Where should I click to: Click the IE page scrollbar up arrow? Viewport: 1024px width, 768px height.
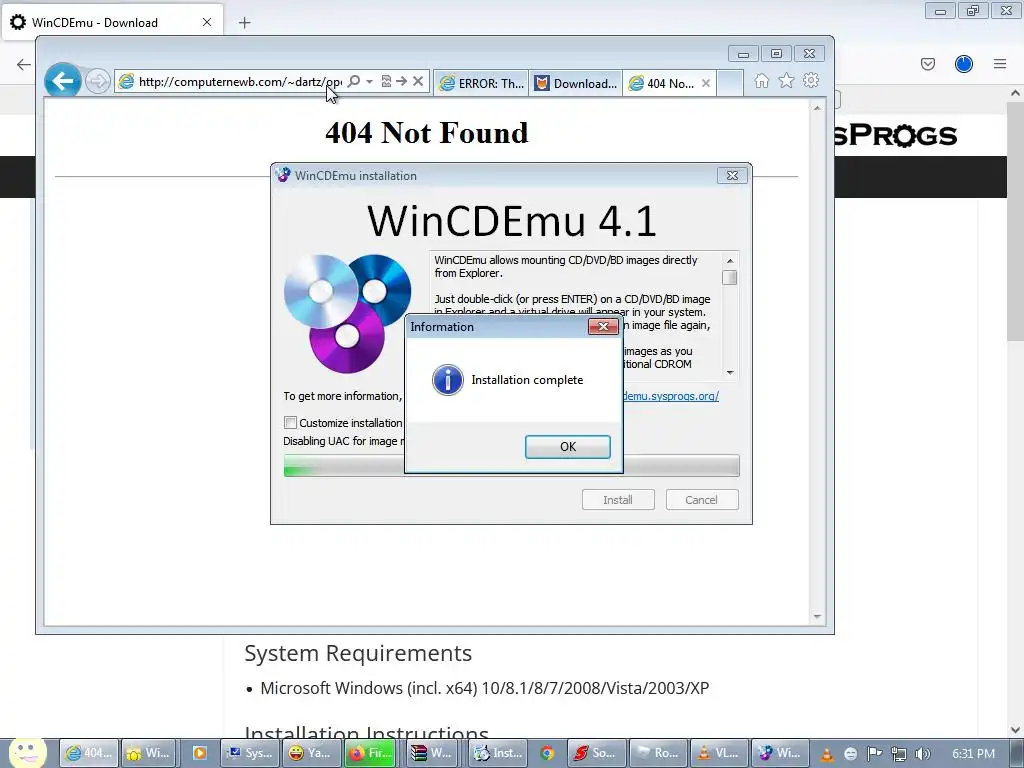point(817,108)
